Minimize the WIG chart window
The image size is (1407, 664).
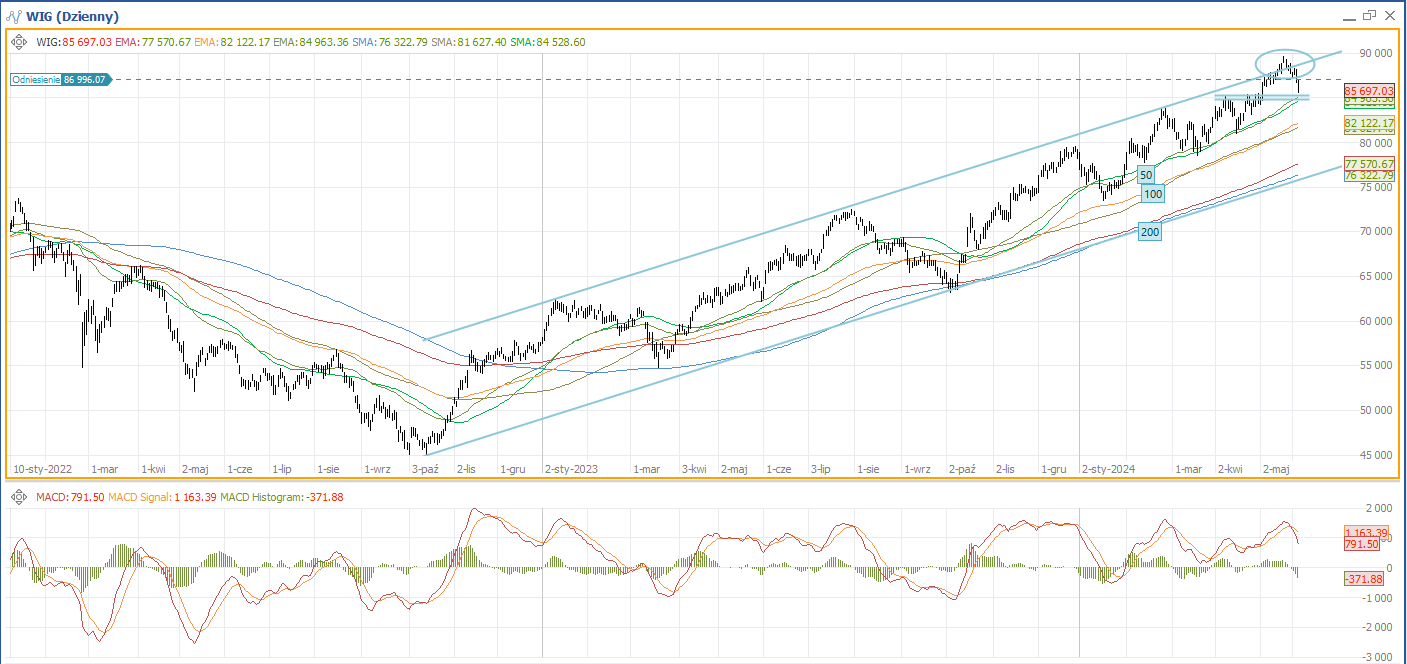(1347, 16)
